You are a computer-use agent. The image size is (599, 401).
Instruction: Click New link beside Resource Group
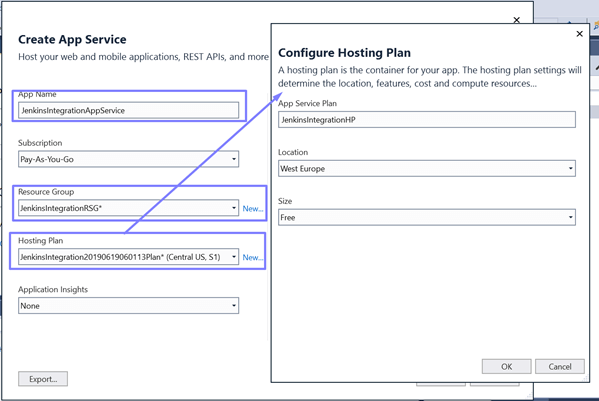click(253, 209)
